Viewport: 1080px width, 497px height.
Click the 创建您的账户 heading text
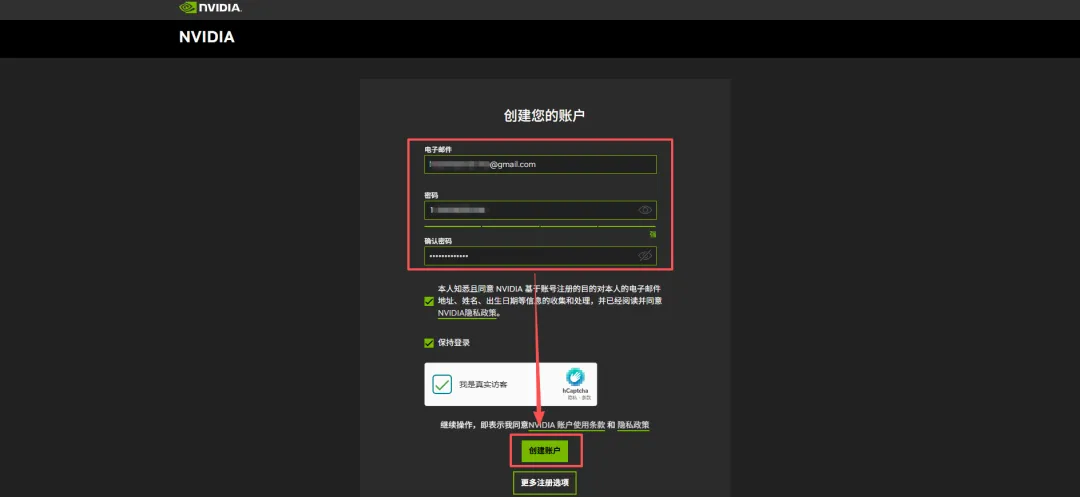544,116
